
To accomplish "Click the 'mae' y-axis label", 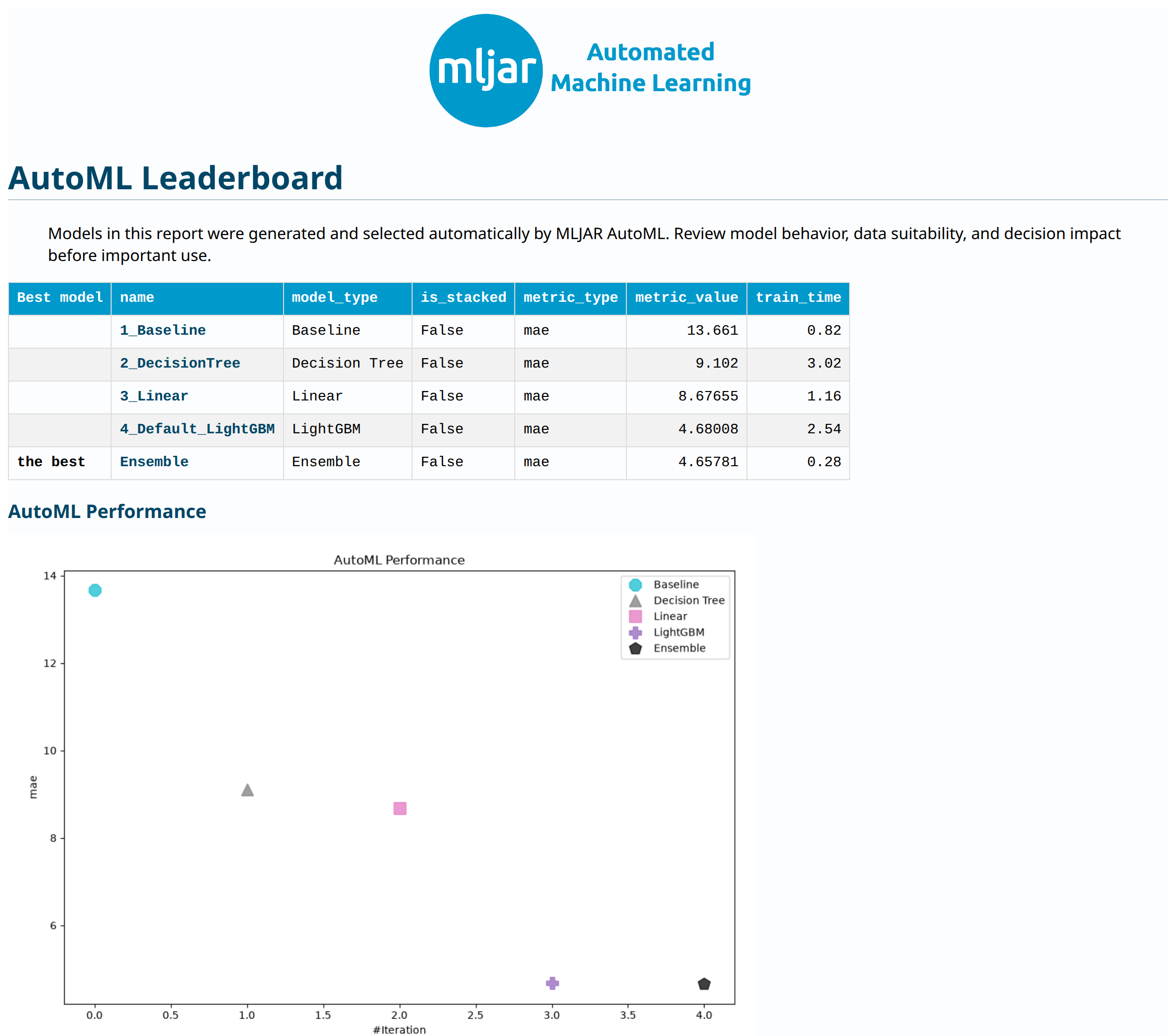I will coord(33,787).
